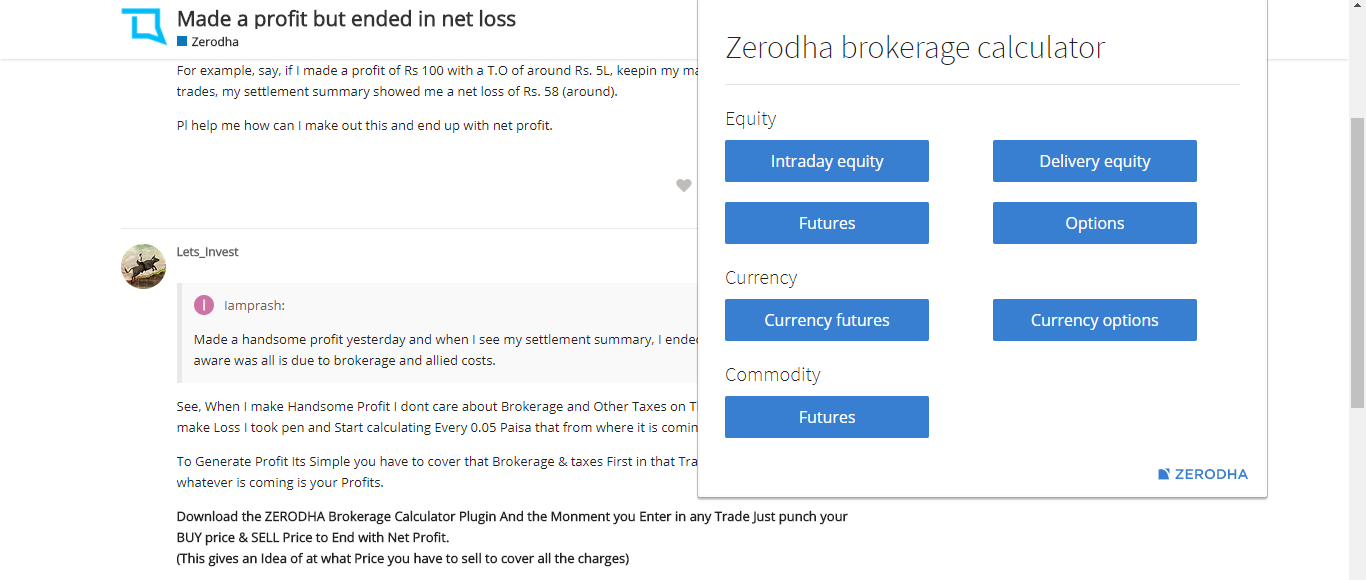Open the Currency futures calculator
This screenshot has width=1366, height=580.
click(826, 320)
